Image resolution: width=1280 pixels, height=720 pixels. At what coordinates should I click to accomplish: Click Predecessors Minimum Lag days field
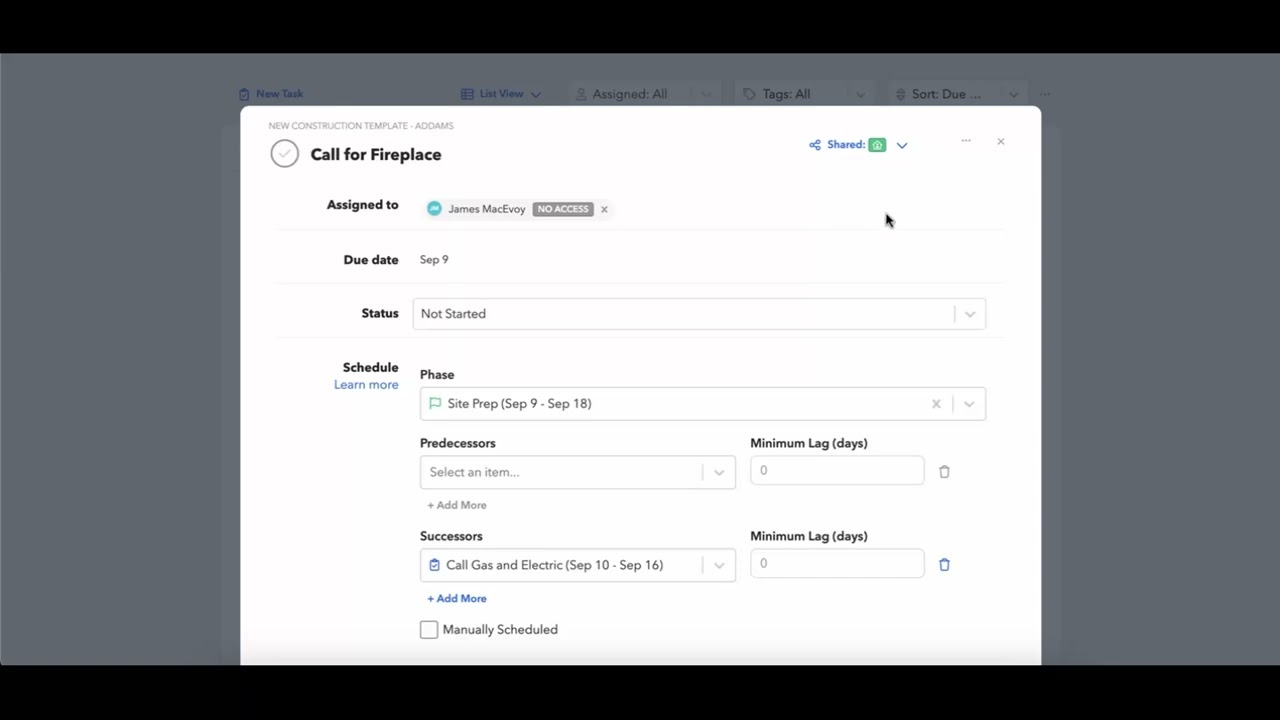837,470
